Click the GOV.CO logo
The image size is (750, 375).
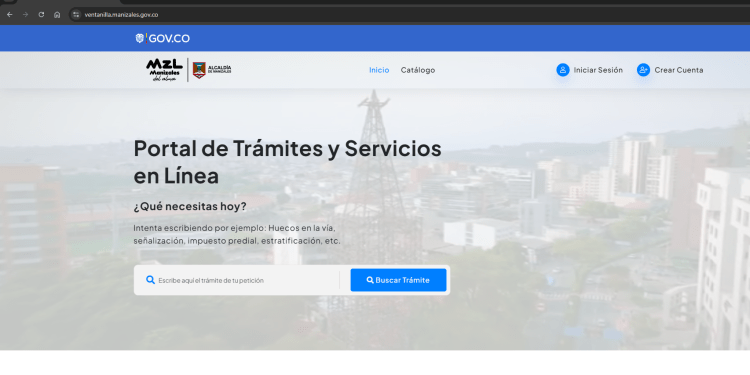pos(163,38)
